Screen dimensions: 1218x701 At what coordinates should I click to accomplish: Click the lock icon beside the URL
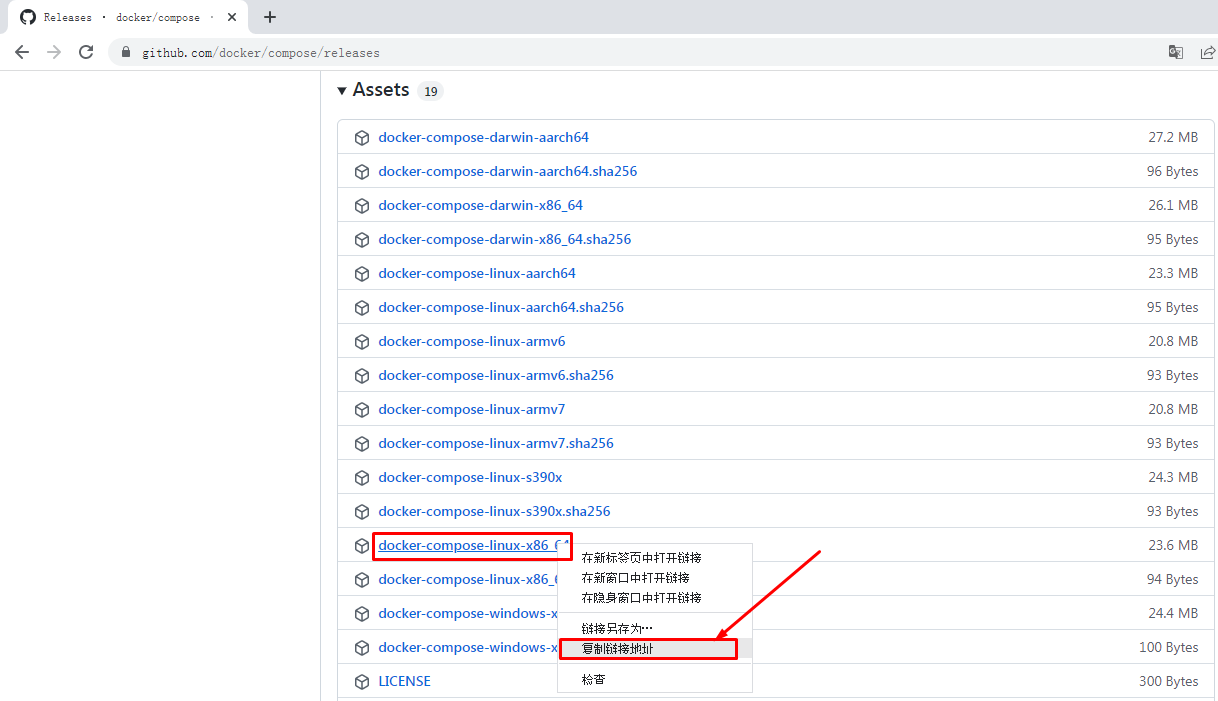(x=126, y=52)
